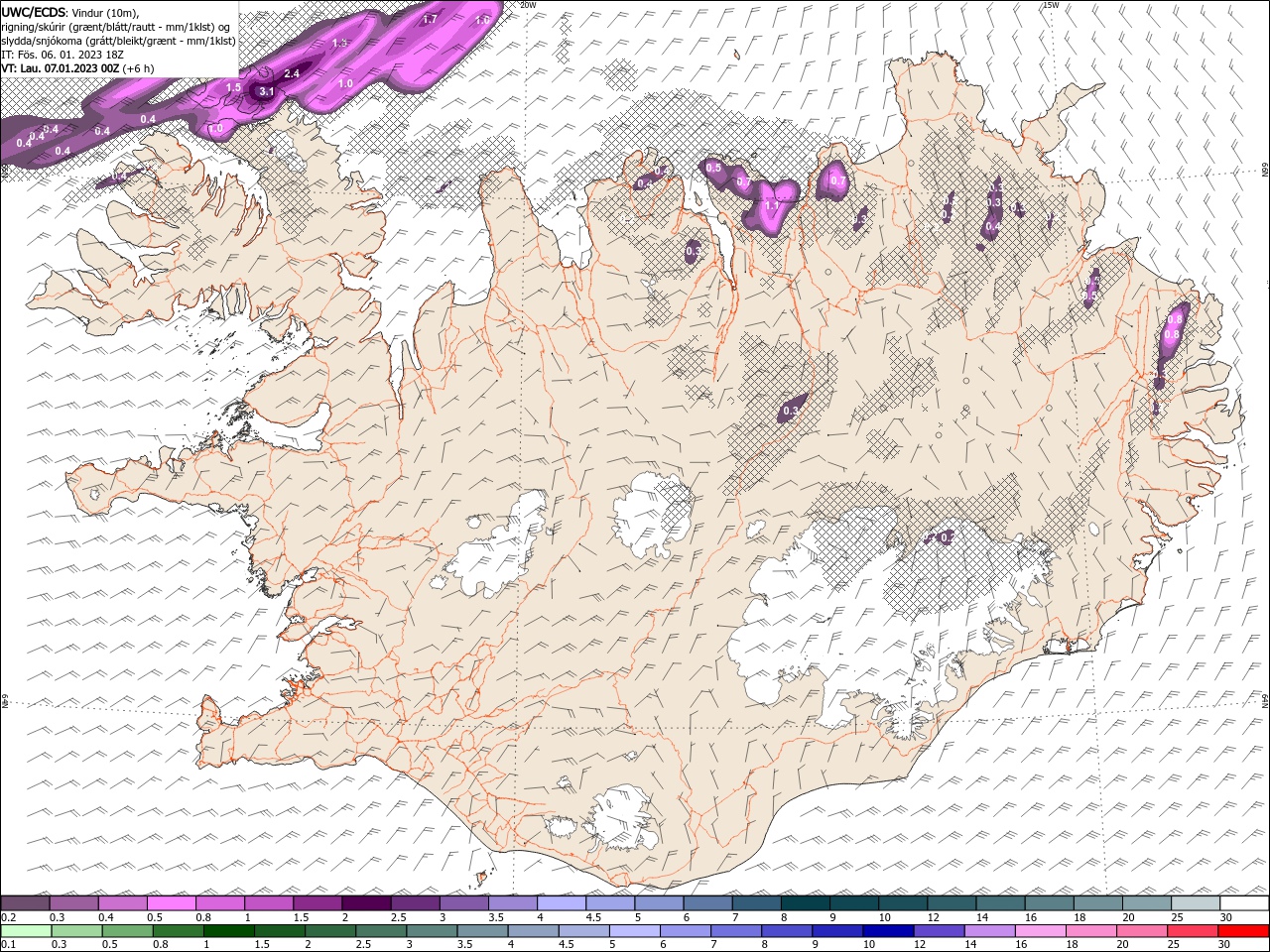Click the 15W longitude label
Image resolution: width=1270 pixels, height=952 pixels.
[1051, 5]
